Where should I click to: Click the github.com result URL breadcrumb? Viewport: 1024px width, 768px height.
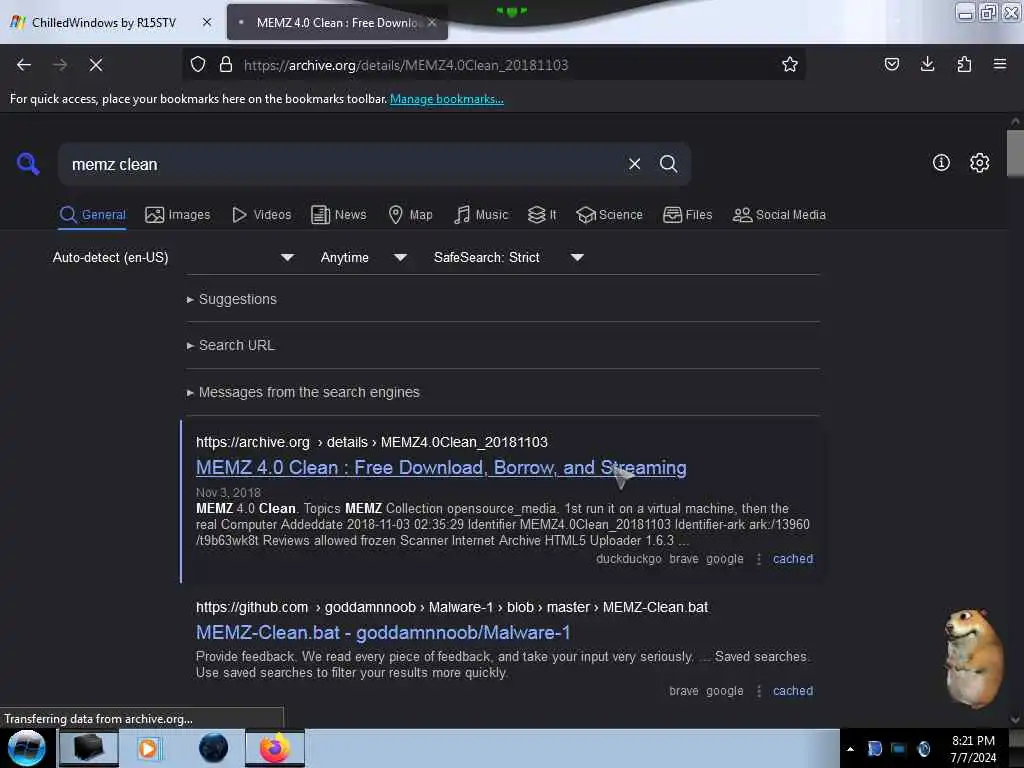point(452,607)
